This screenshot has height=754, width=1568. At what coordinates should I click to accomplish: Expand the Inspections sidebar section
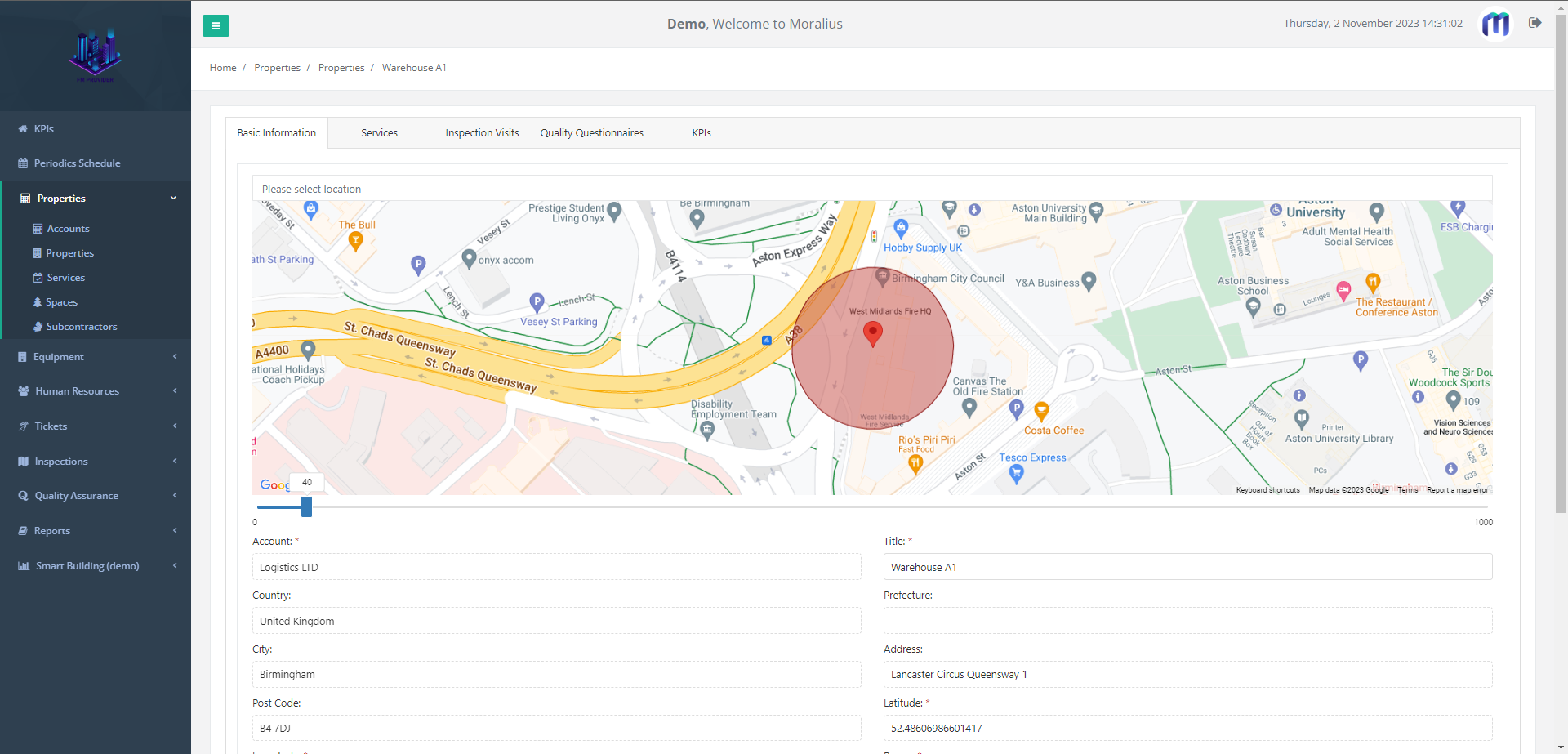175,462
